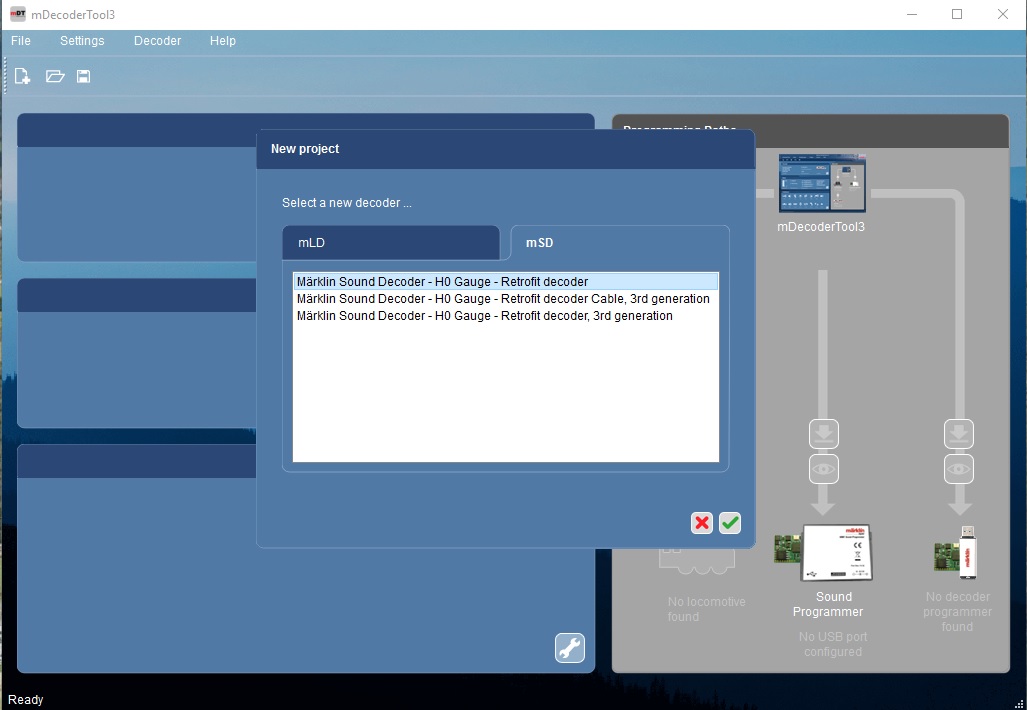Screen dimensions: 1027x710
Task: Open the Help menu
Action: click(x=223, y=41)
